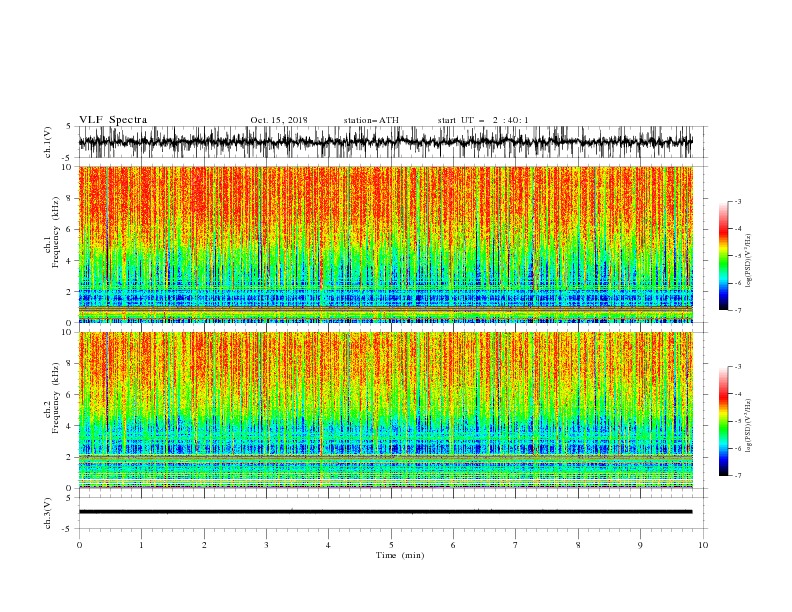Click the time axis tick label "8"
Viewport: 792px width, 612px height.
578,545
